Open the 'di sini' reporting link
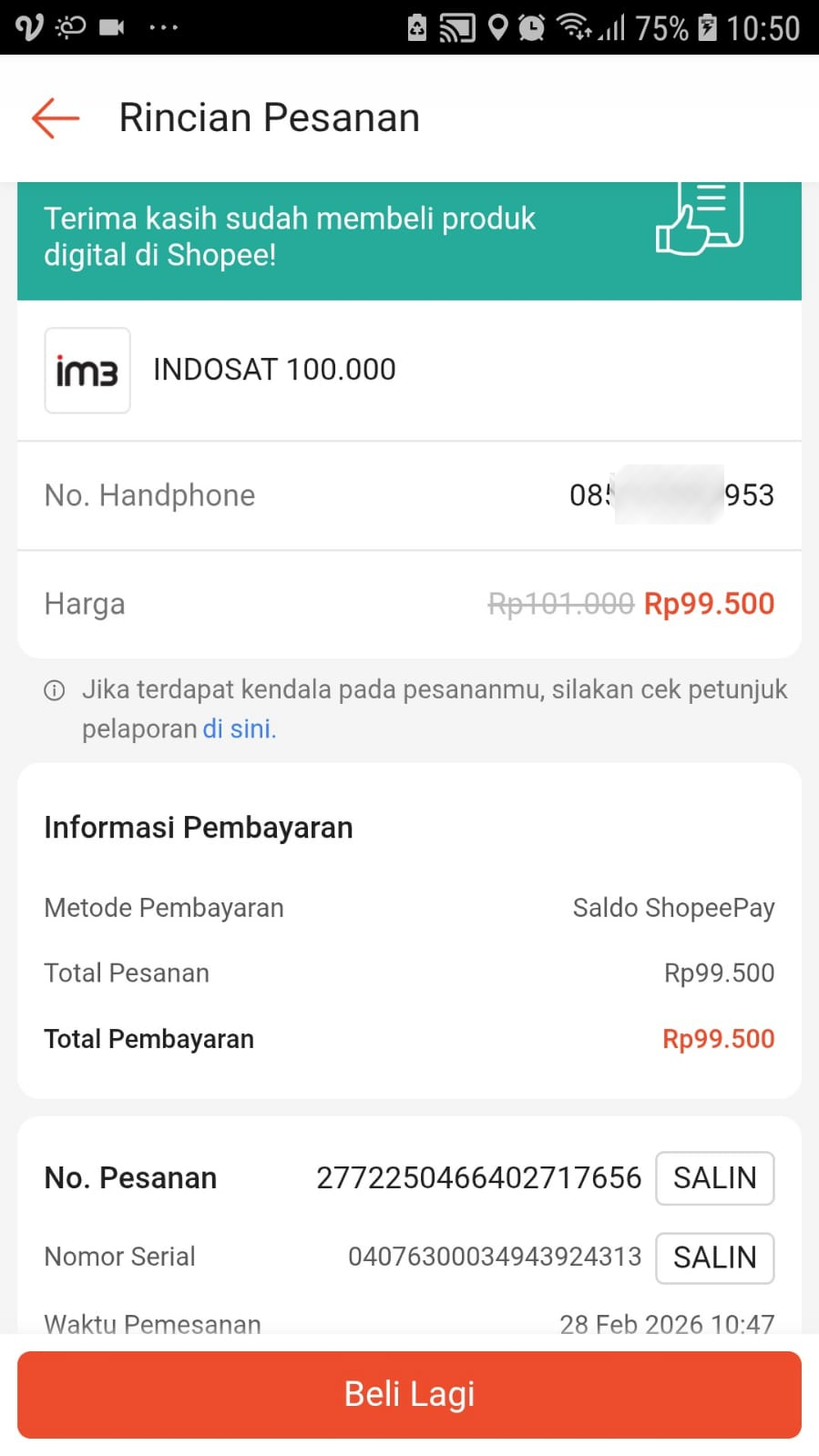Image resolution: width=819 pixels, height=1456 pixels. [239, 728]
